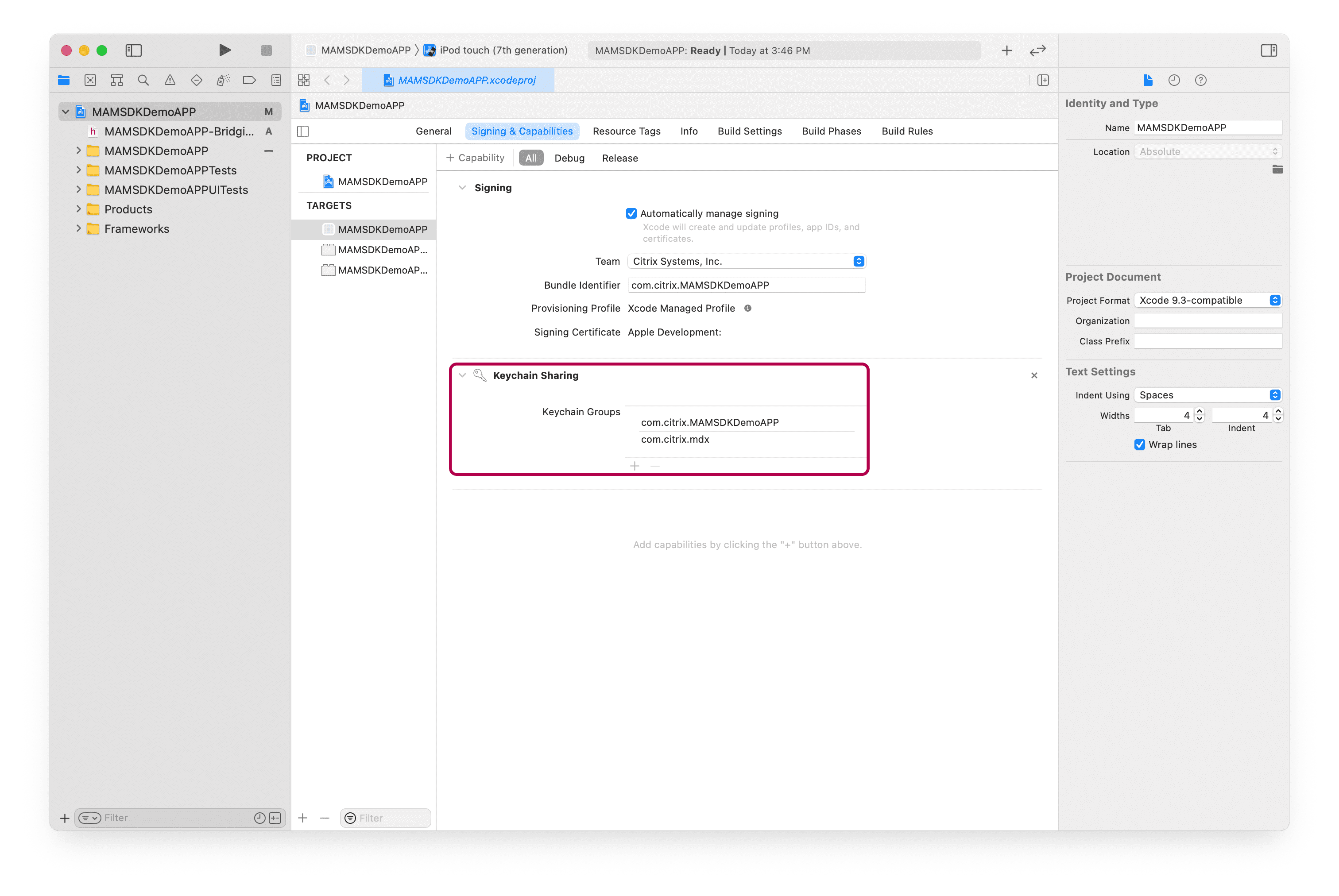Remove the Keychain Sharing capability
The width and height of the screenshot is (1339, 896).
(x=1034, y=375)
